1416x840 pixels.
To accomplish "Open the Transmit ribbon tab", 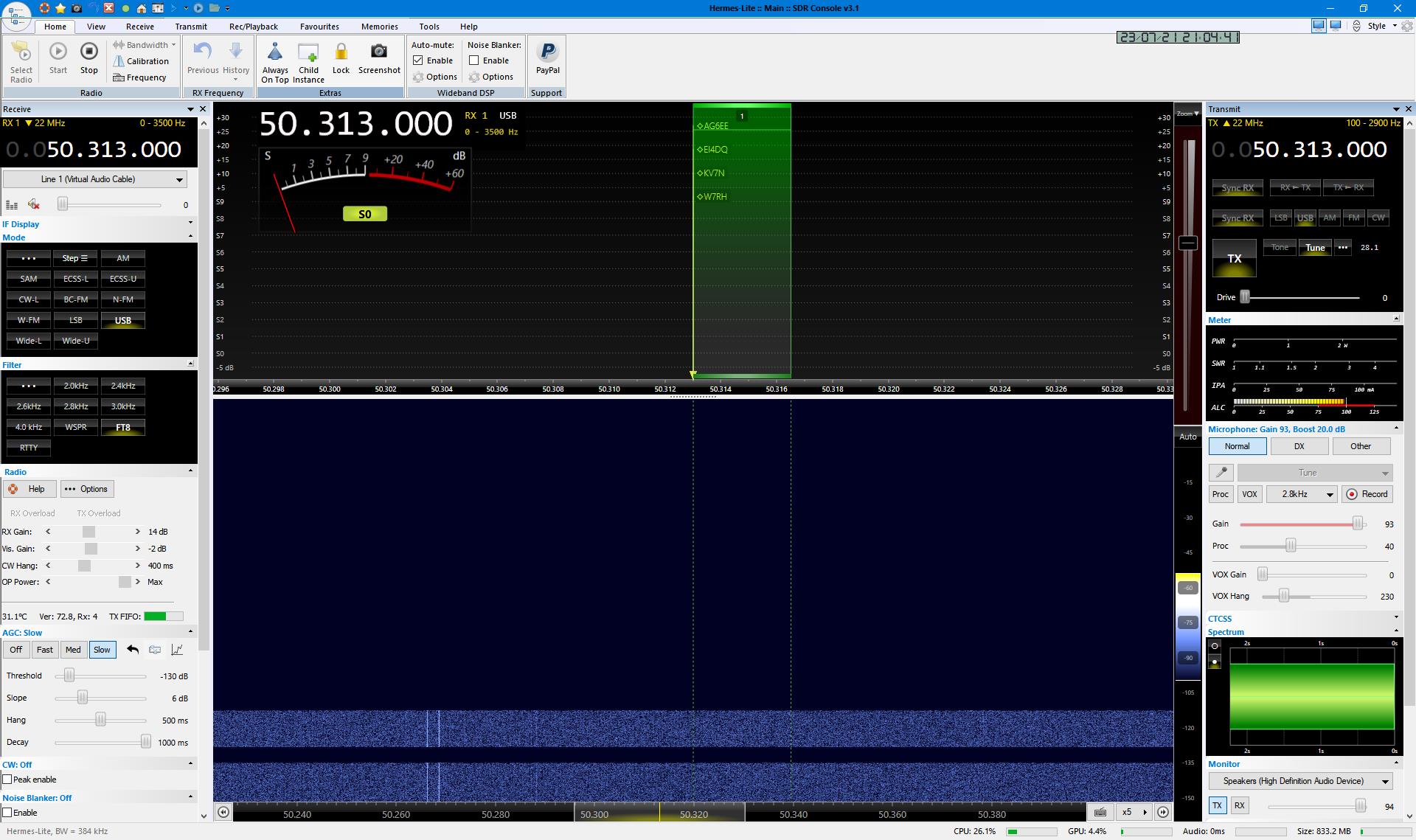I will [x=191, y=27].
